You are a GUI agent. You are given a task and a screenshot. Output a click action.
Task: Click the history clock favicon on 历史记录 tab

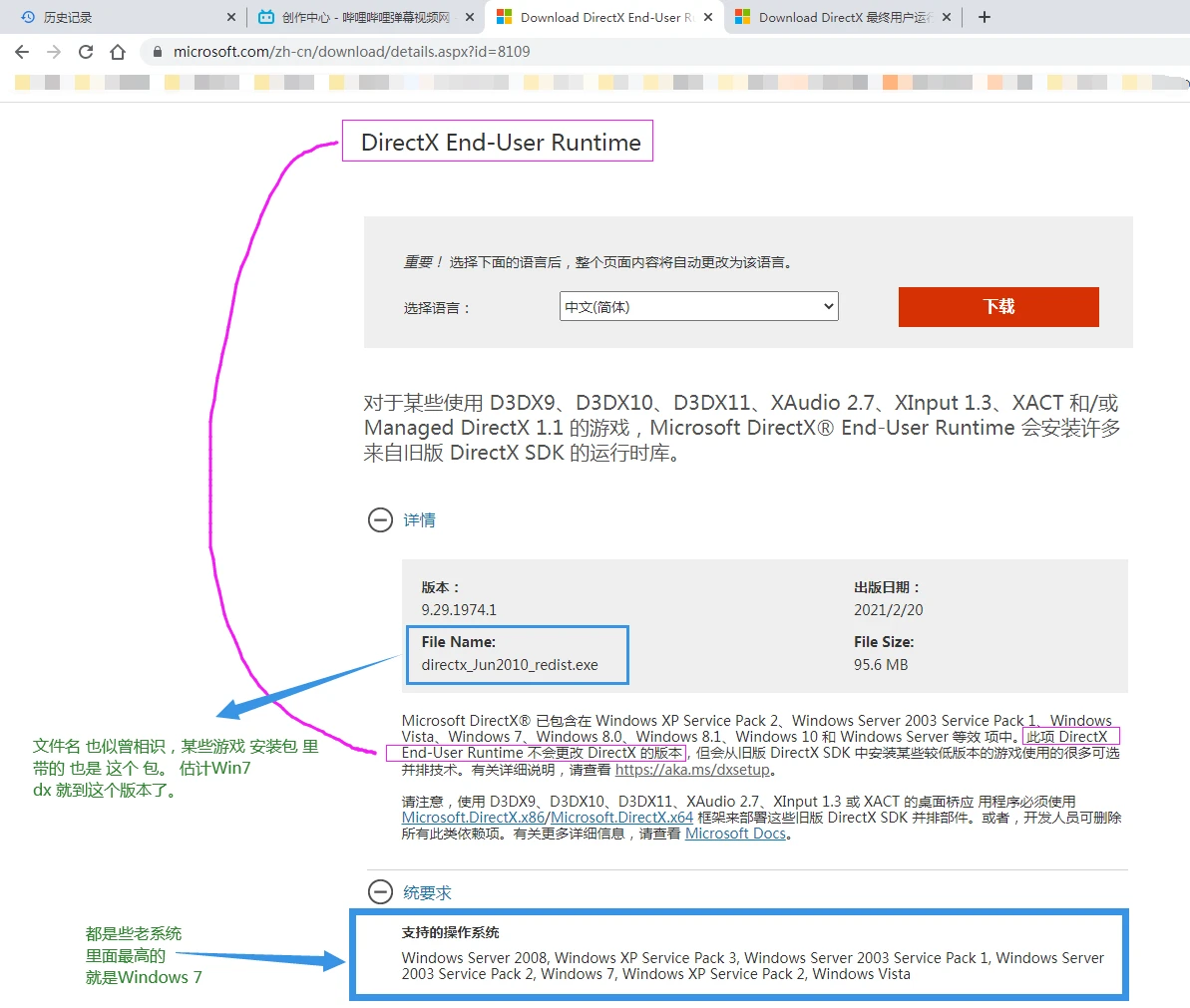click(x=28, y=17)
